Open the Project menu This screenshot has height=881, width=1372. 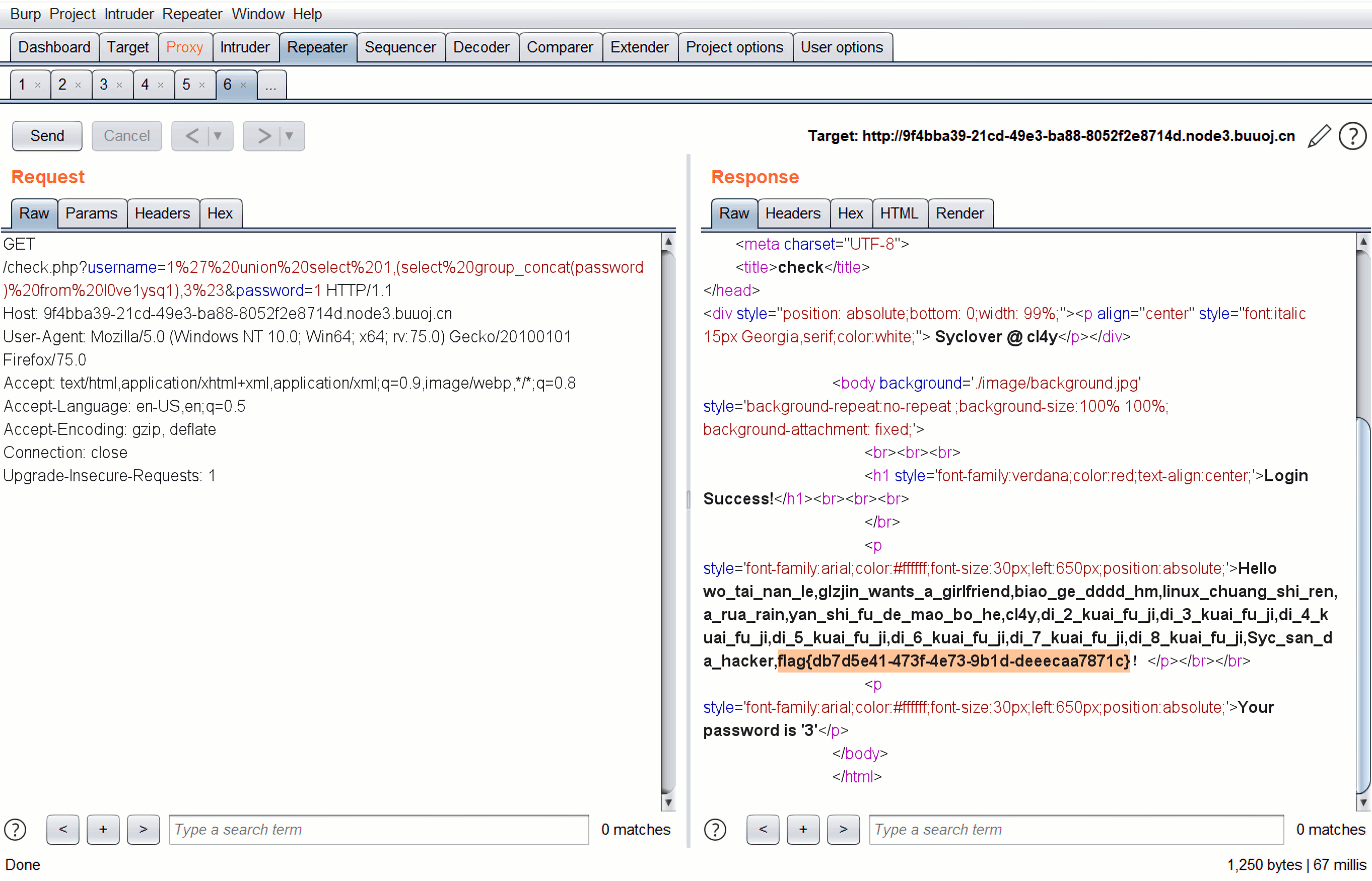click(72, 14)
